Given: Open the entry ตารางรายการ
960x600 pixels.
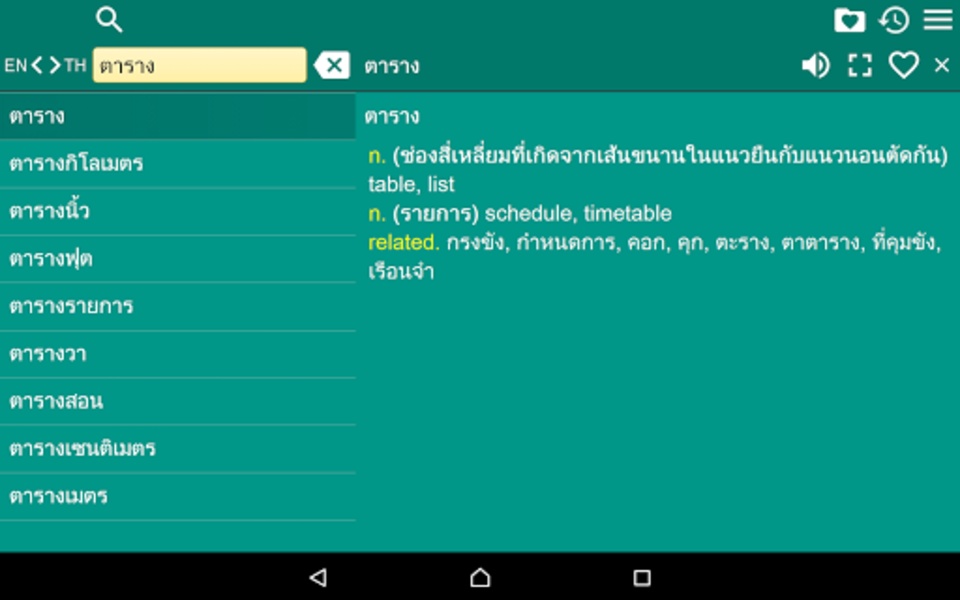Looking at the screenshot, I should pos(178,306).
